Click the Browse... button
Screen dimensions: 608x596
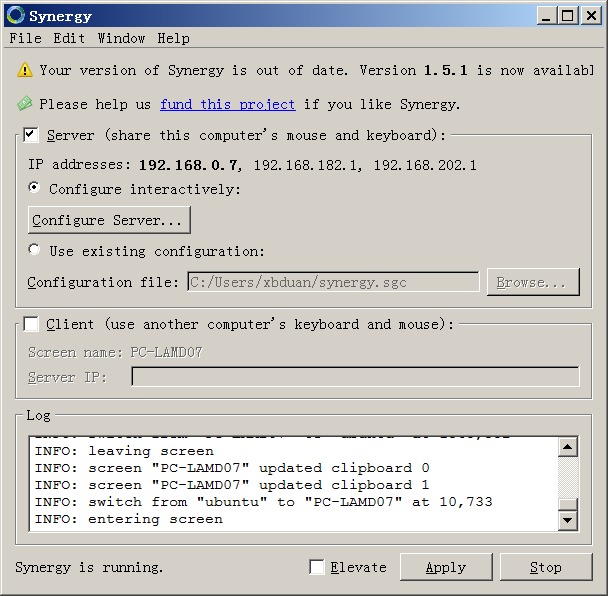[533, 282]
